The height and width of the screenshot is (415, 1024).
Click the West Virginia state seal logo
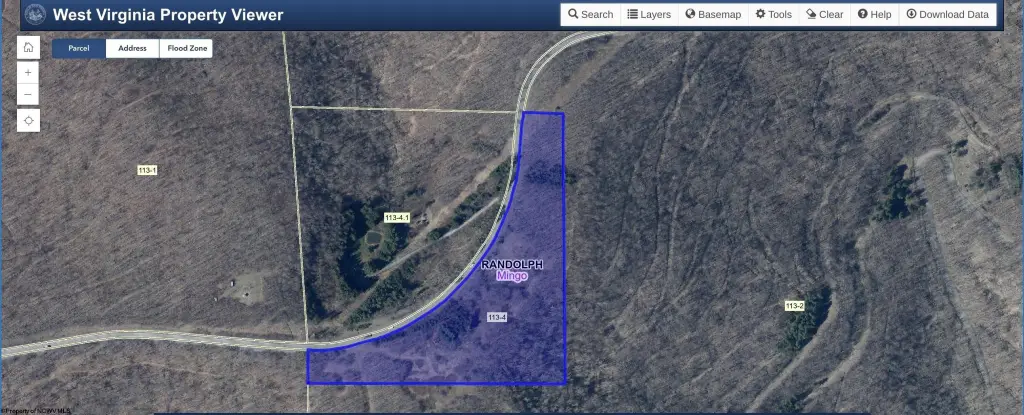click(35, 14)
